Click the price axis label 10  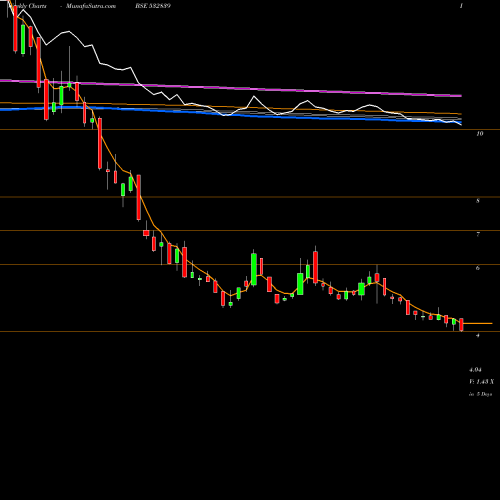pos(479,134)
